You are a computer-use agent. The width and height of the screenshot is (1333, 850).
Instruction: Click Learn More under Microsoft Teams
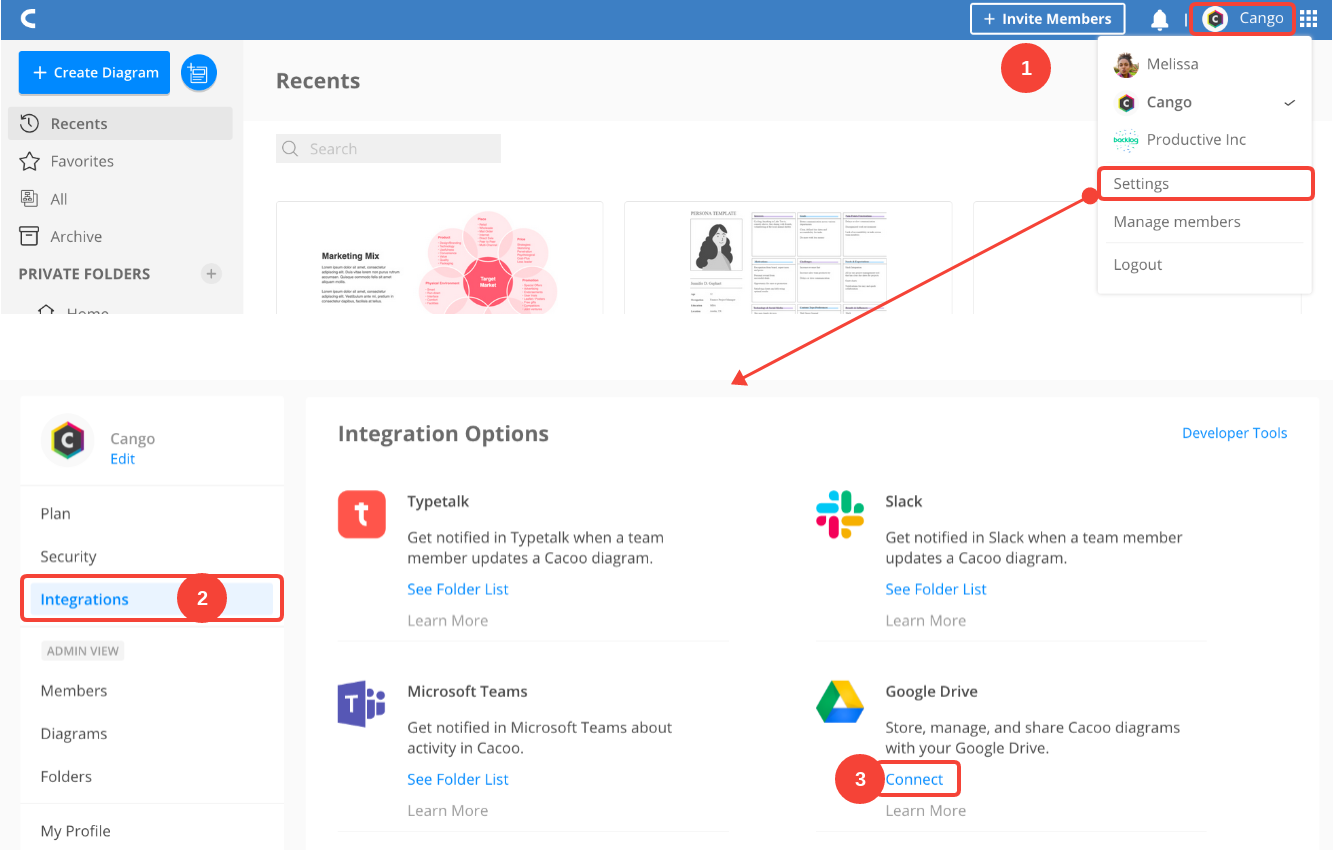448,811
